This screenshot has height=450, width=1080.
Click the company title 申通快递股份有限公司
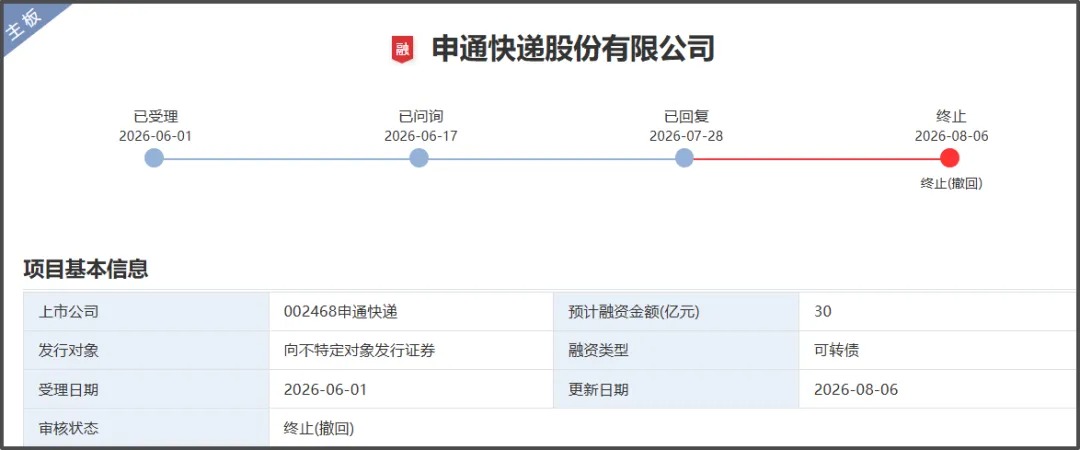(573, 49)
